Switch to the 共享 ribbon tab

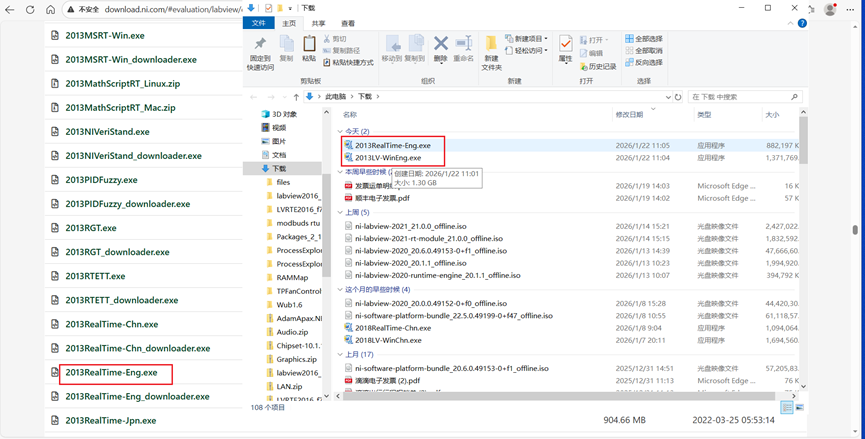318,23
